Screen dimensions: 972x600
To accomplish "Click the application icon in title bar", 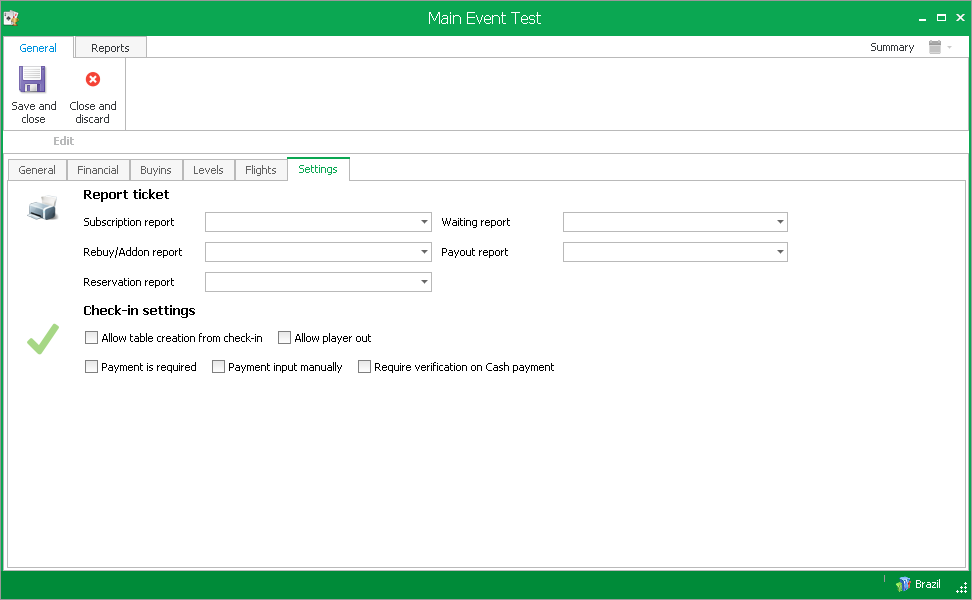I will tap(11, 18).
